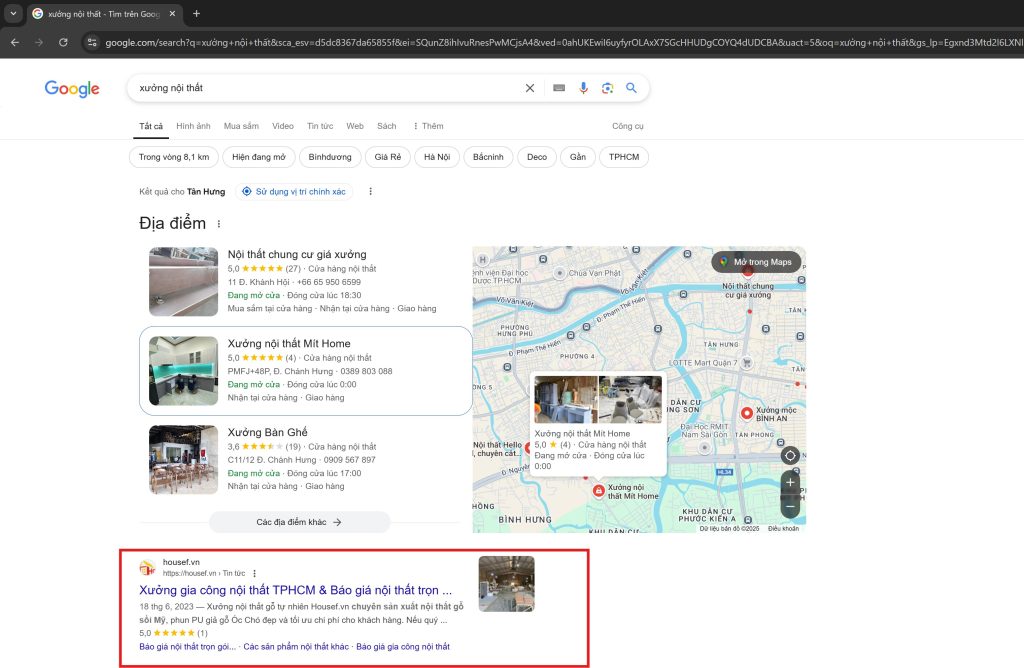Toggle the Hiện đang mở filter
The image size is (1024, 668).
coord(259,157)
